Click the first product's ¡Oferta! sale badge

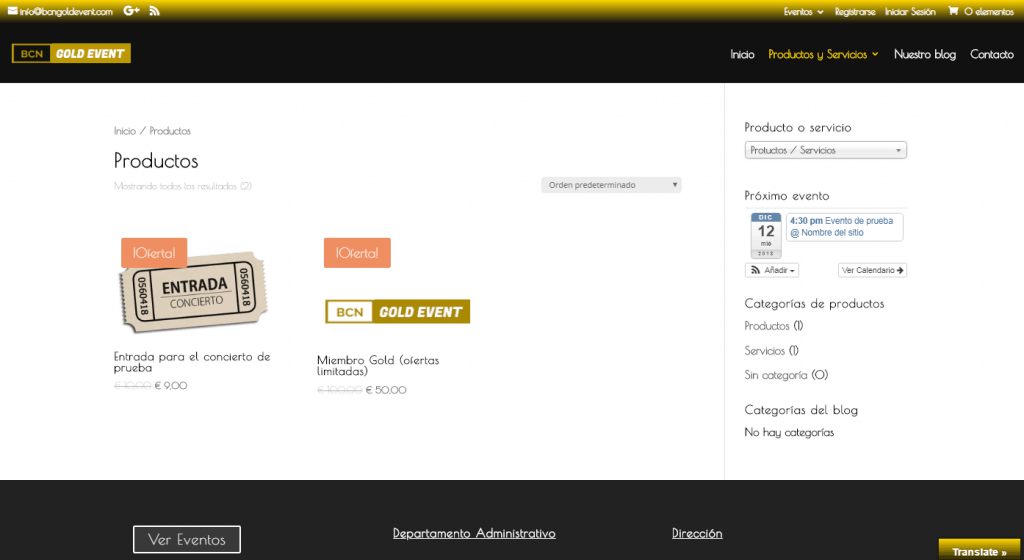pos(154,253)
